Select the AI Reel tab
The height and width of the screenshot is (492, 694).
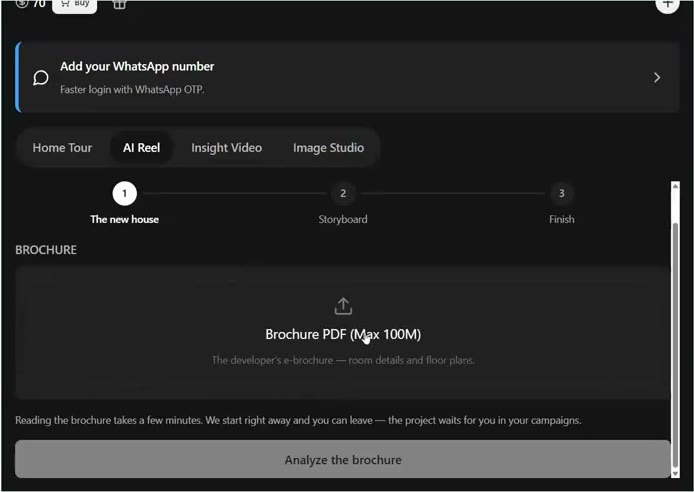point(142,148)
